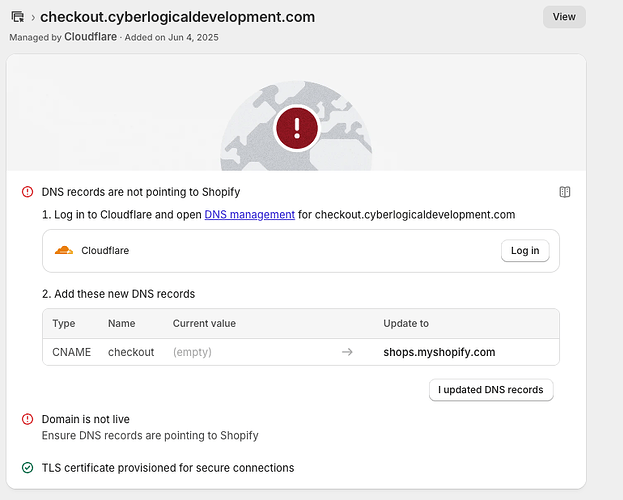The width and height of the screenshot is (623, 500).
Task: Confirm with I updated DNS records
Action: point(491,390)
